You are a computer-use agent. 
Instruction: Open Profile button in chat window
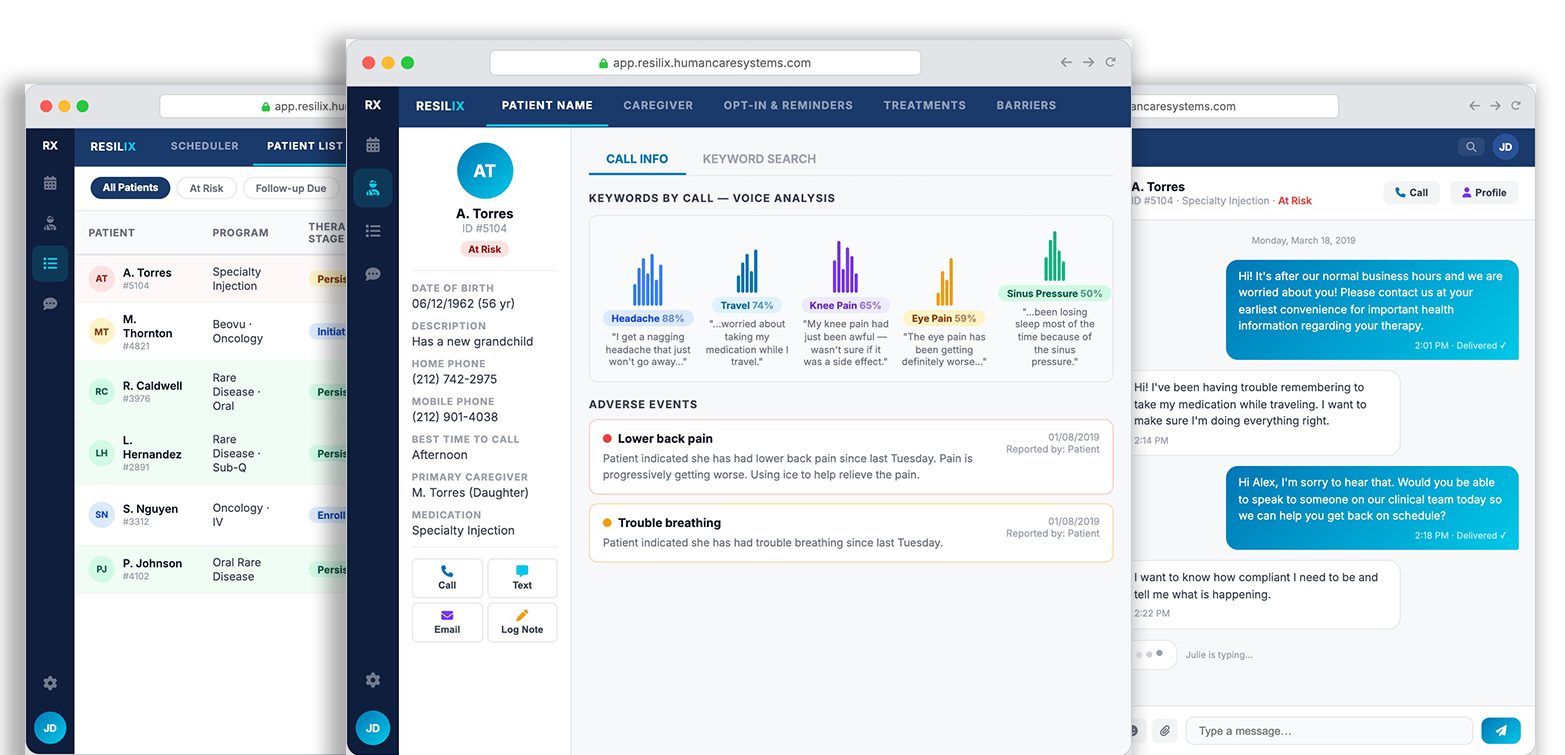click(1484, 193)
